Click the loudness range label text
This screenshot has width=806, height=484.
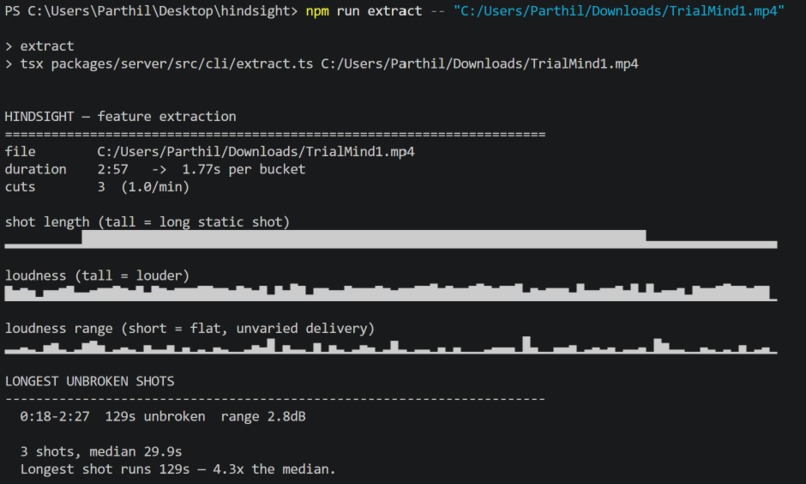(190, 328)
